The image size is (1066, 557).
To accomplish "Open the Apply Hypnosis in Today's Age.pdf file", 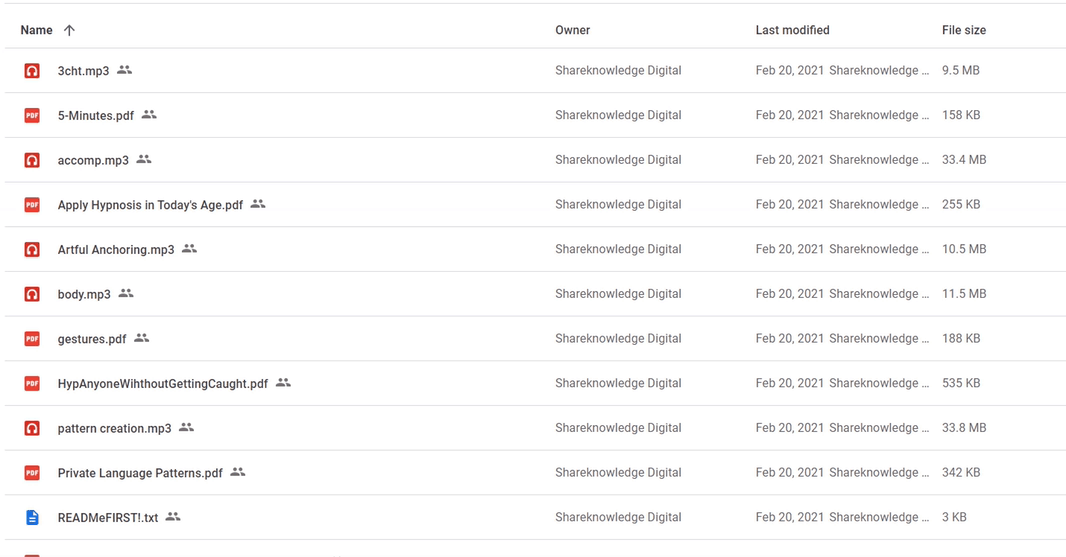I will 150,205.
